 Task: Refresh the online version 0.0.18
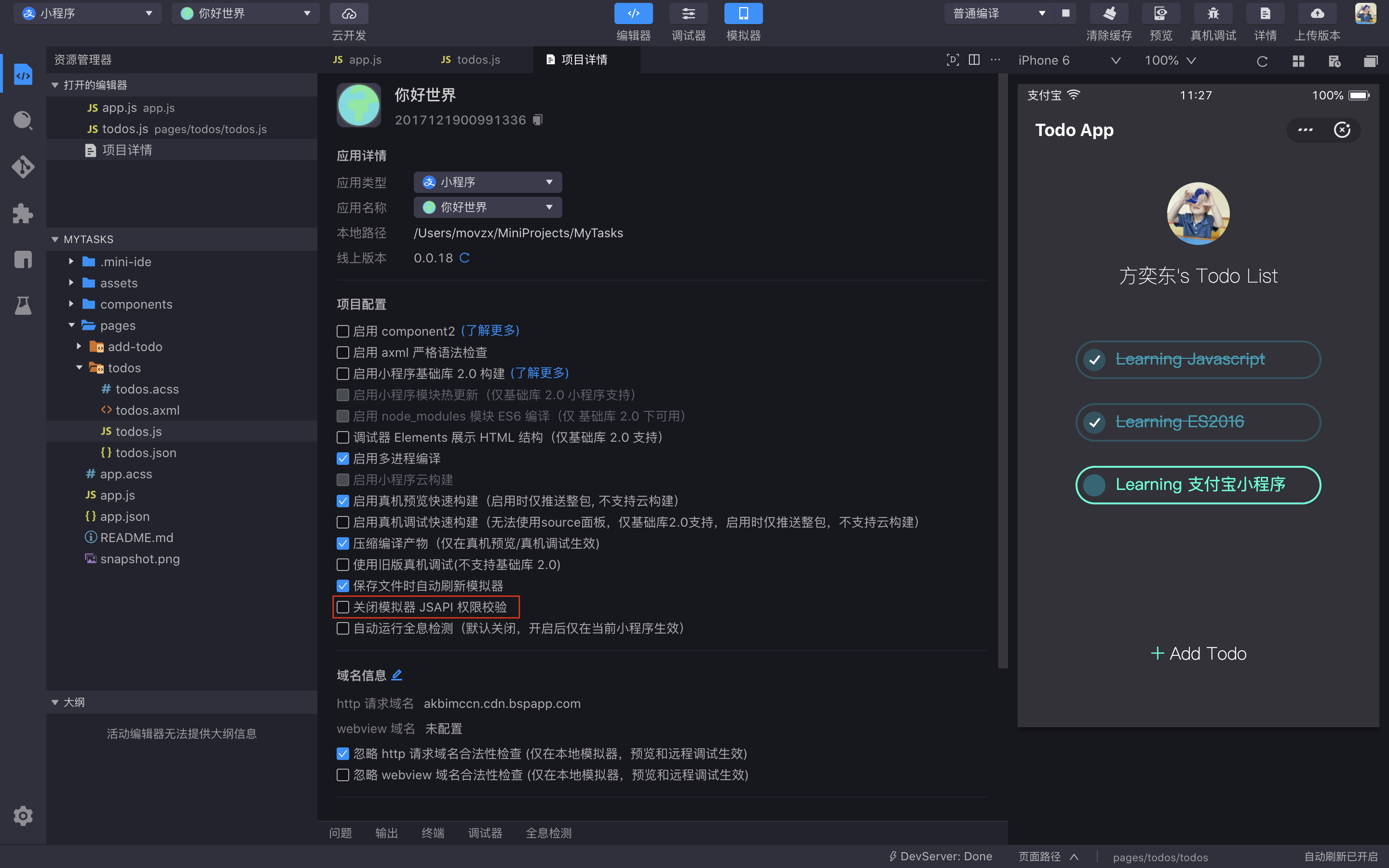point(464,258)
